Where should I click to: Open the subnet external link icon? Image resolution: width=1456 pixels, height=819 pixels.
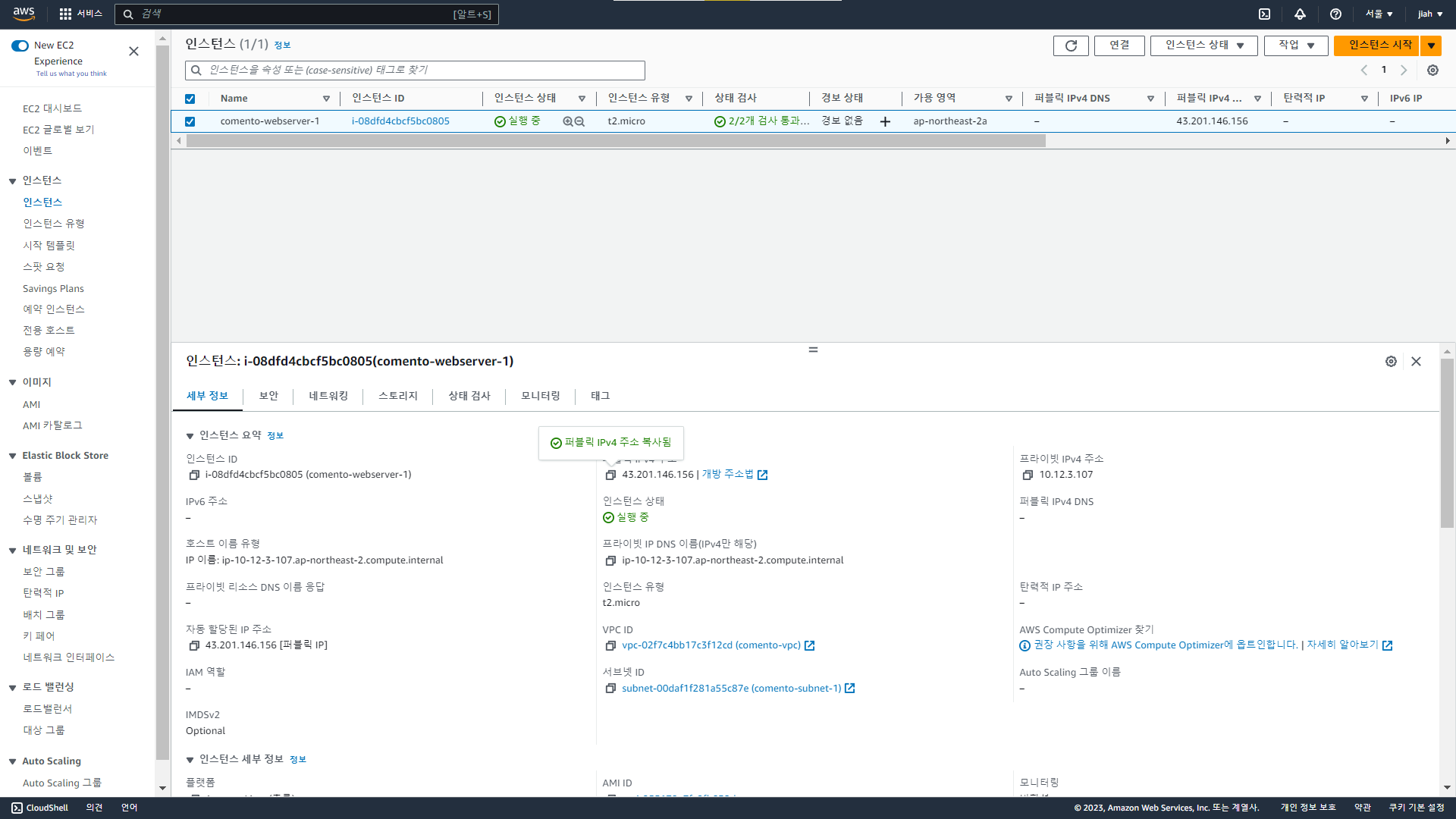point(849,689)
